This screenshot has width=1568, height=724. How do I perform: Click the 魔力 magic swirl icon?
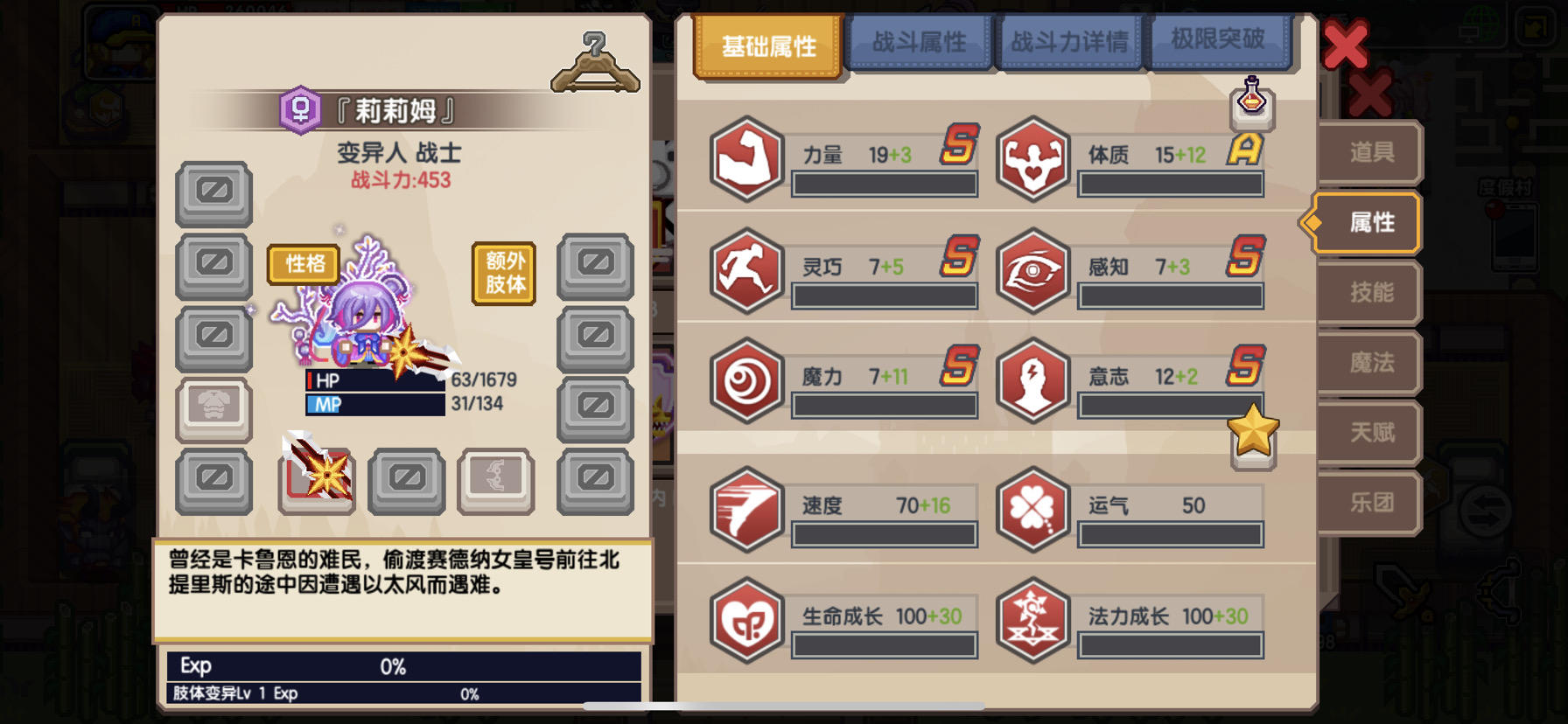coord(746,380)
